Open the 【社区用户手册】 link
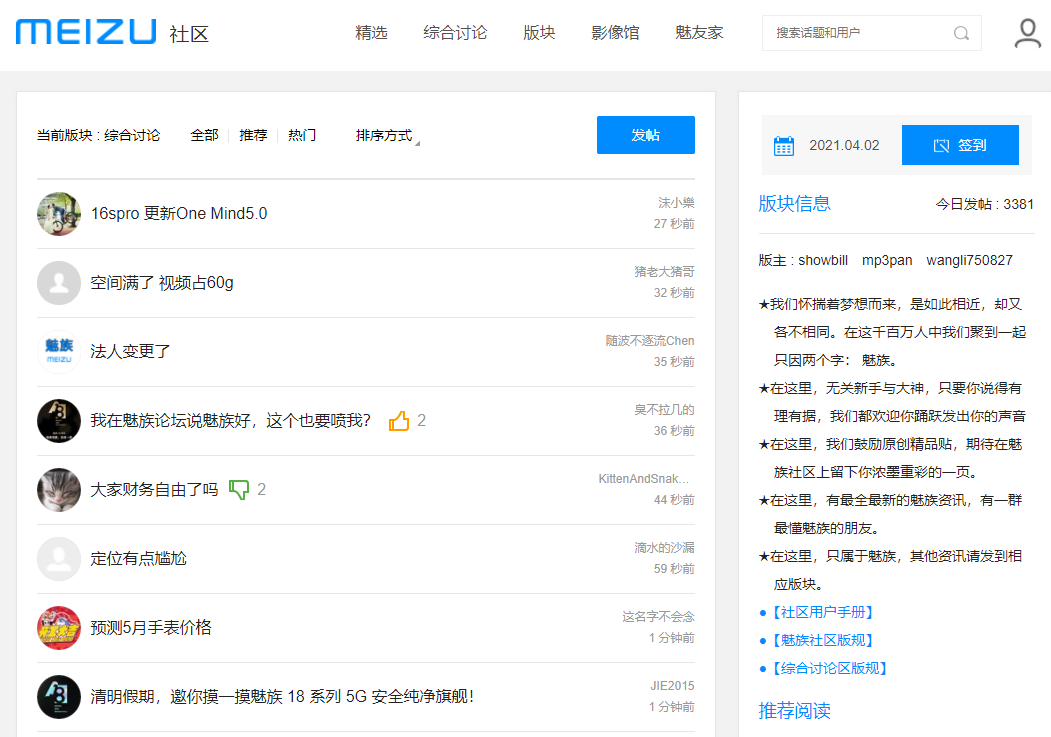 (x=824, y=611)
